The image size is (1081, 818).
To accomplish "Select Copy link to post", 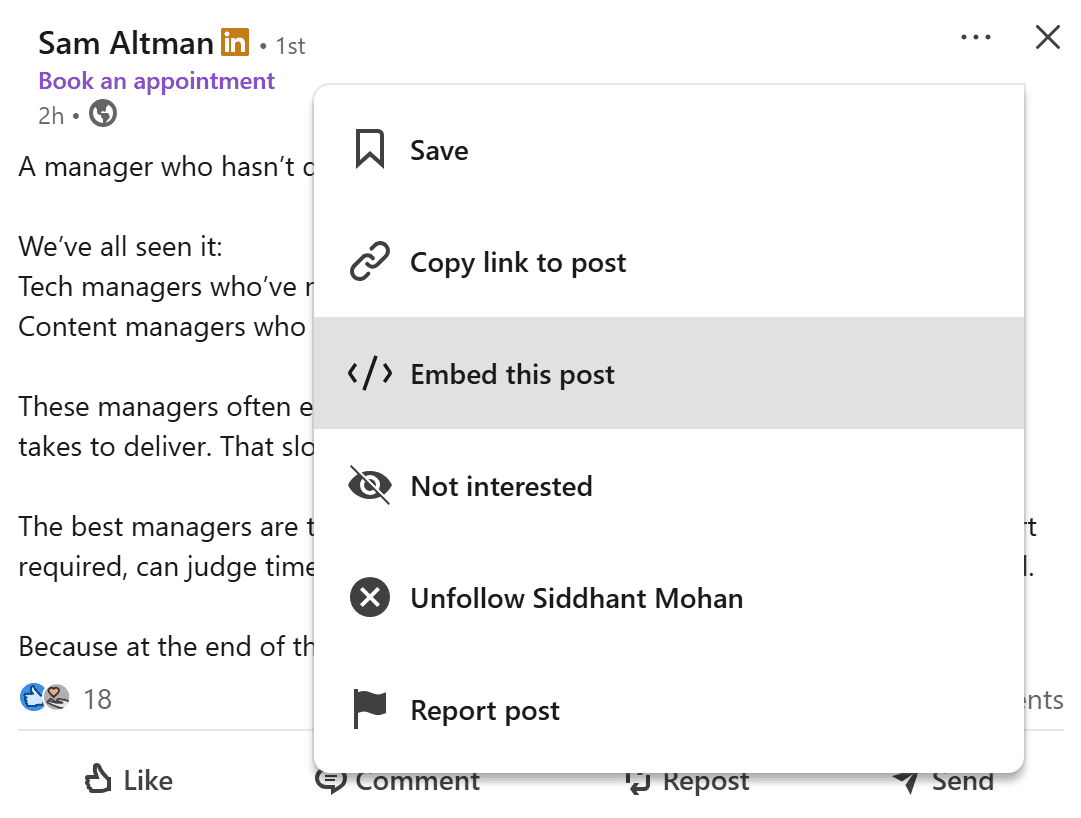I will [x=518, y=263].
